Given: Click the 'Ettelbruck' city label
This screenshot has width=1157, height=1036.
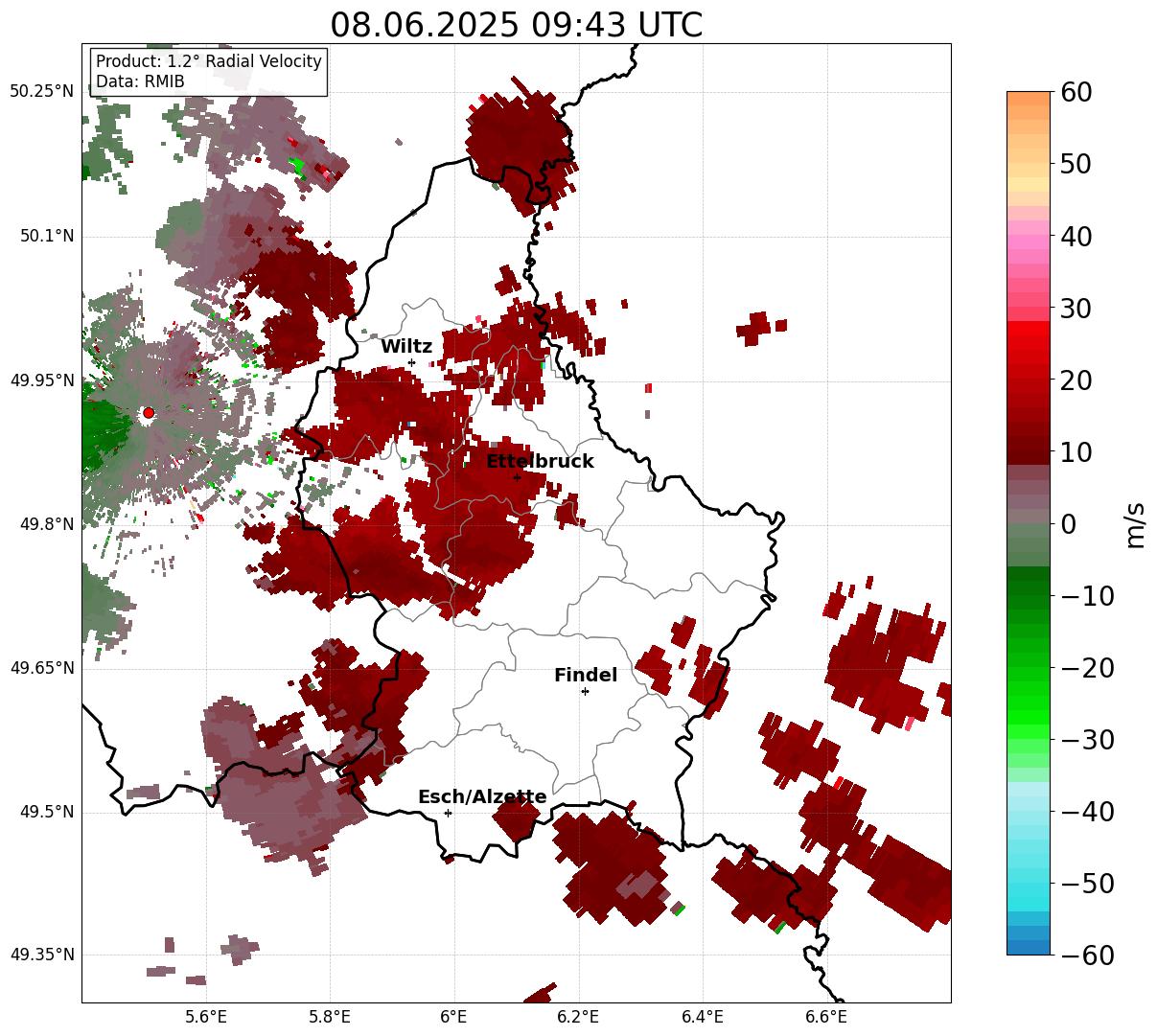Looking at the screenshot, I should [540, 461].
